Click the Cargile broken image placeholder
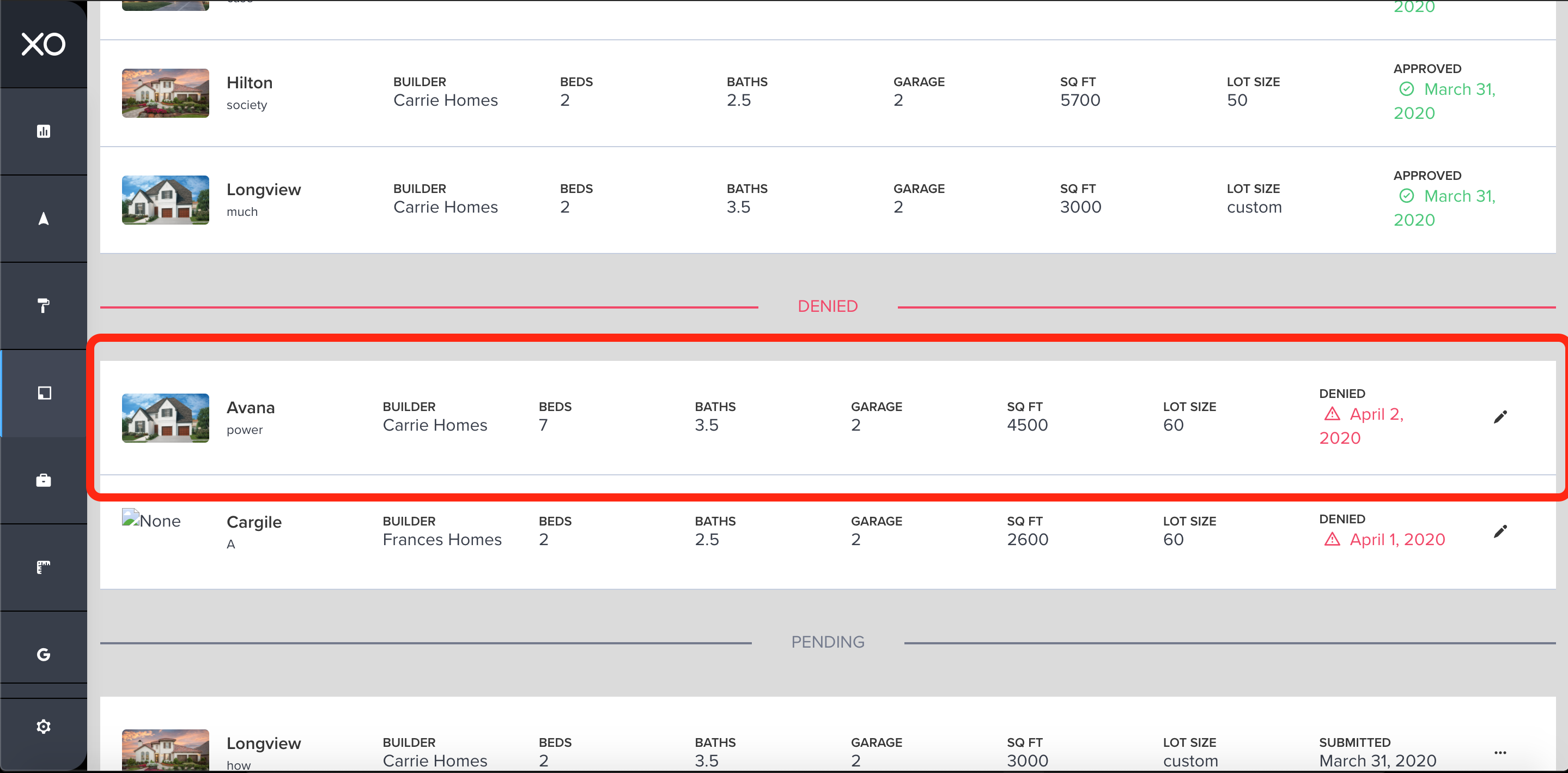This screenshot has width=1568, height=773. click(151, 520)
